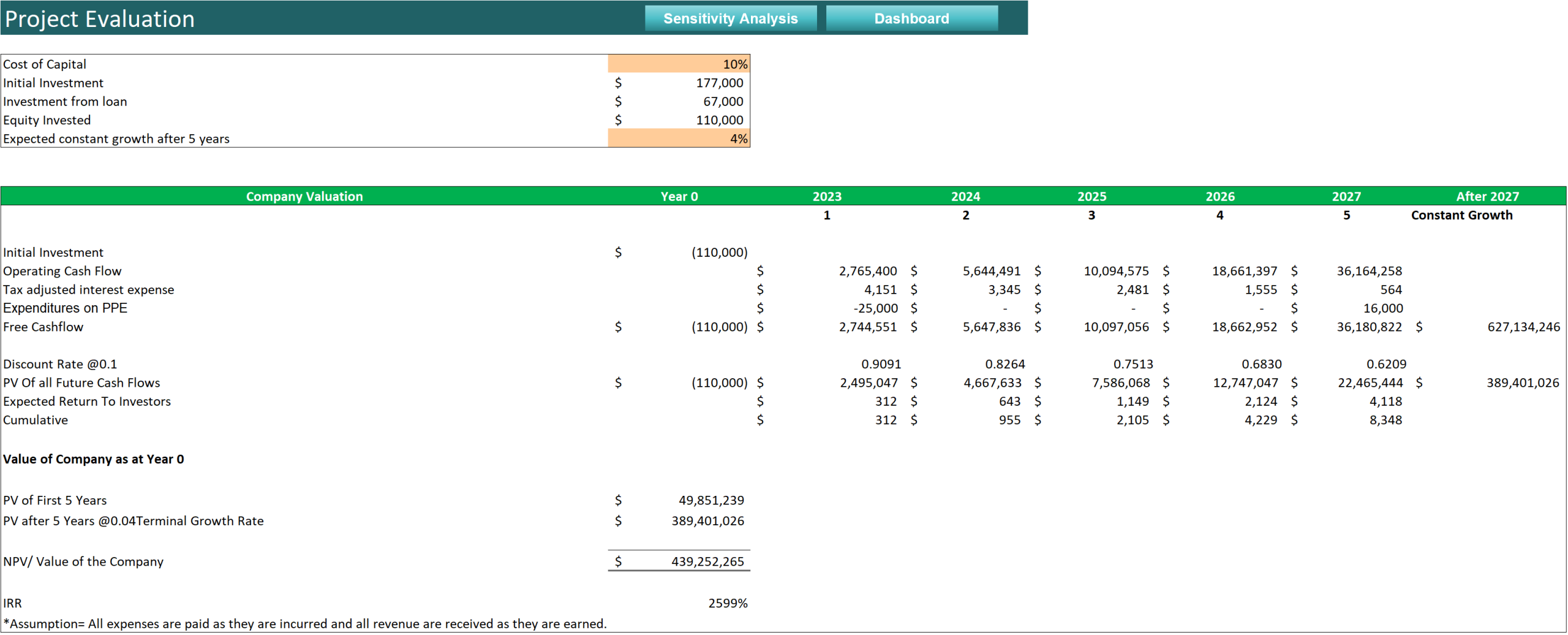
Task: Select the Free Cashflow label
Action: (x=43, y=327)
